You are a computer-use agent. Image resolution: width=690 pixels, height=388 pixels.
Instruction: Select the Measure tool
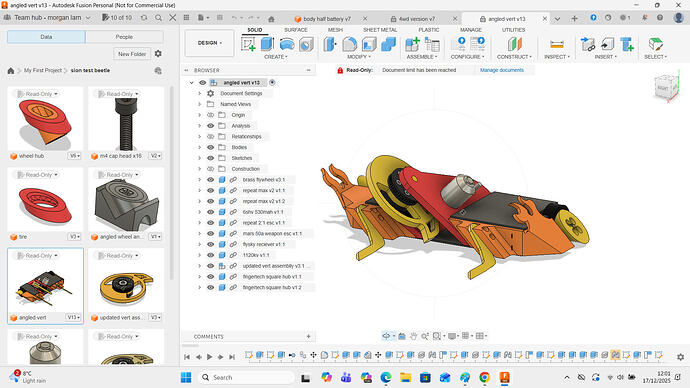click(557, 44)
